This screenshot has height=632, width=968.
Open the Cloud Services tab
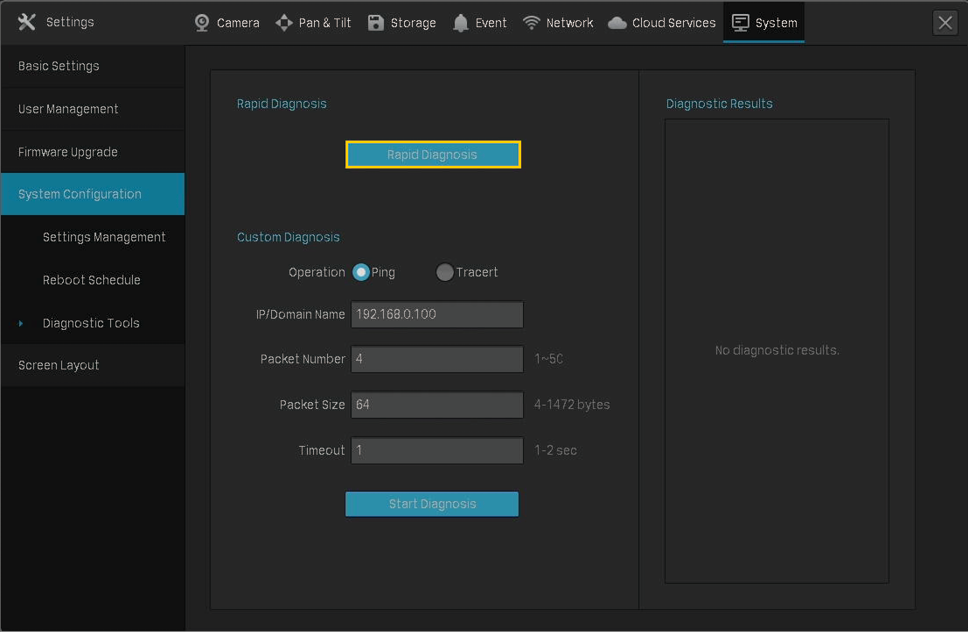click(662, 23)
